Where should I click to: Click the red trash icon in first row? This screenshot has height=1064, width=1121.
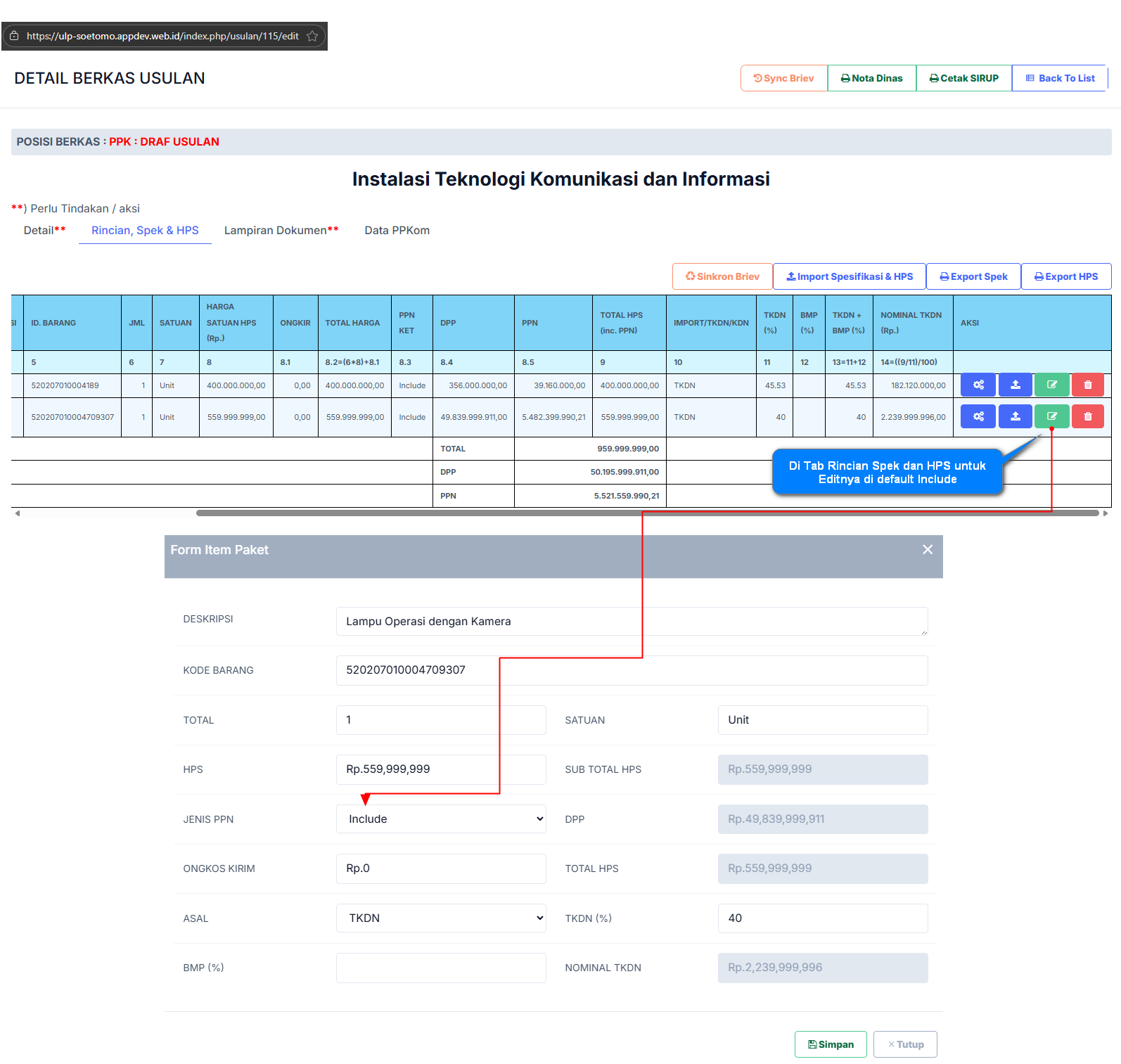click(x=1087, y=385)
